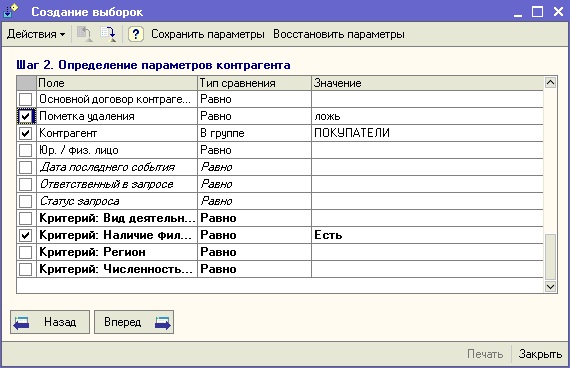
Task: Click the header checkbox column cell
Action: tap(26, 83)
